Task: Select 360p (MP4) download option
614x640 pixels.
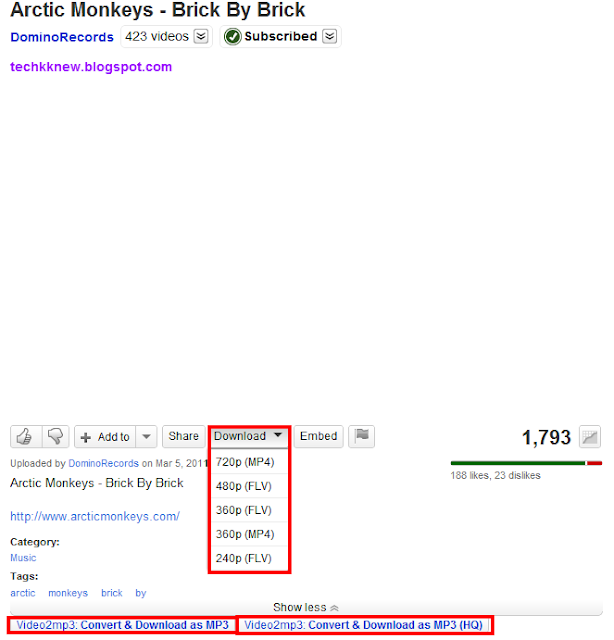Action: point(249,534)
